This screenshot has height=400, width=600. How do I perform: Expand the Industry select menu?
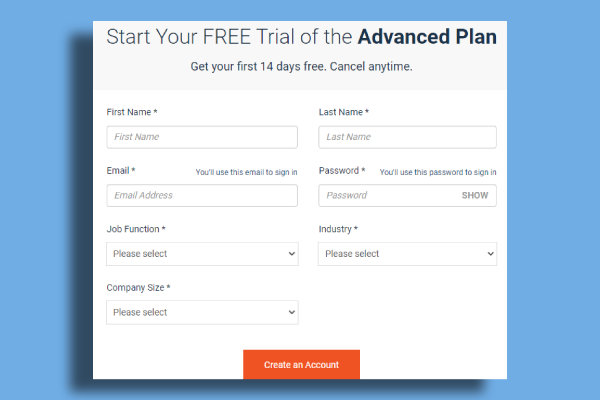407,254
